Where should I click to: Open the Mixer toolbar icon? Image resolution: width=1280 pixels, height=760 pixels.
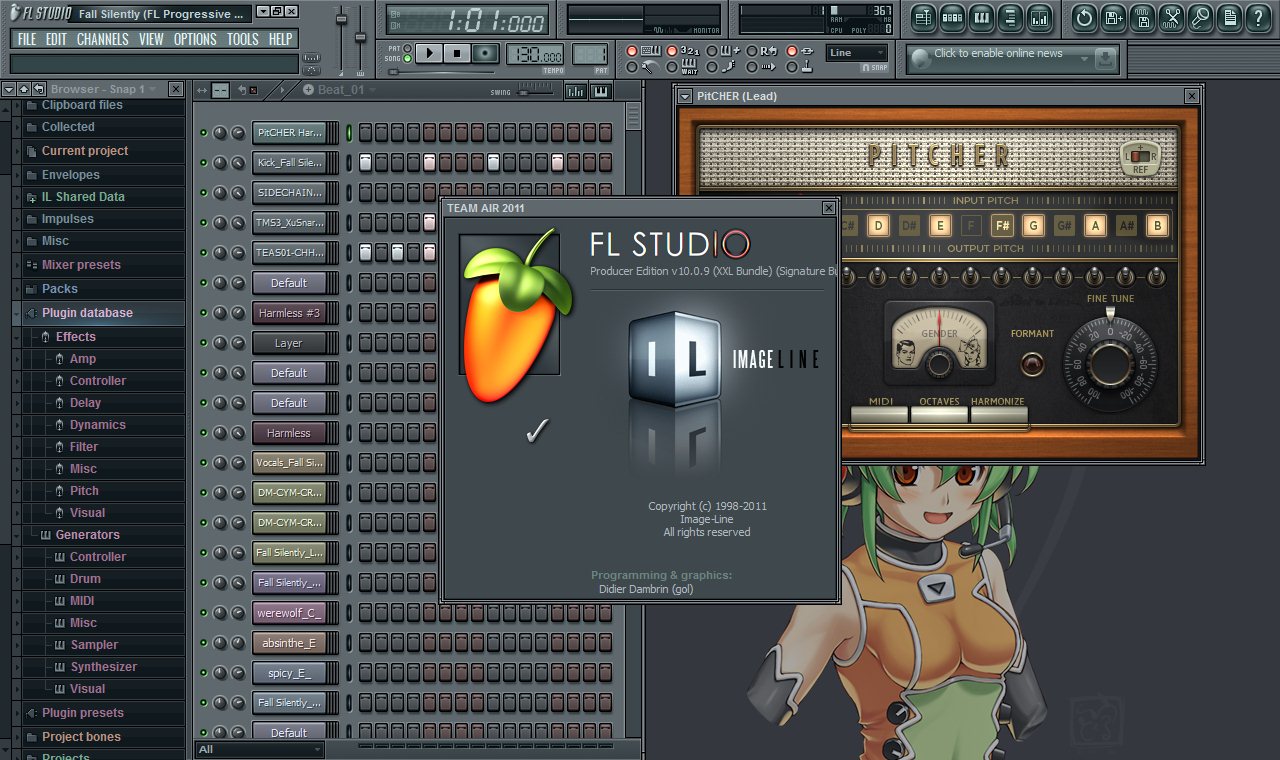tap(1039, 17)
